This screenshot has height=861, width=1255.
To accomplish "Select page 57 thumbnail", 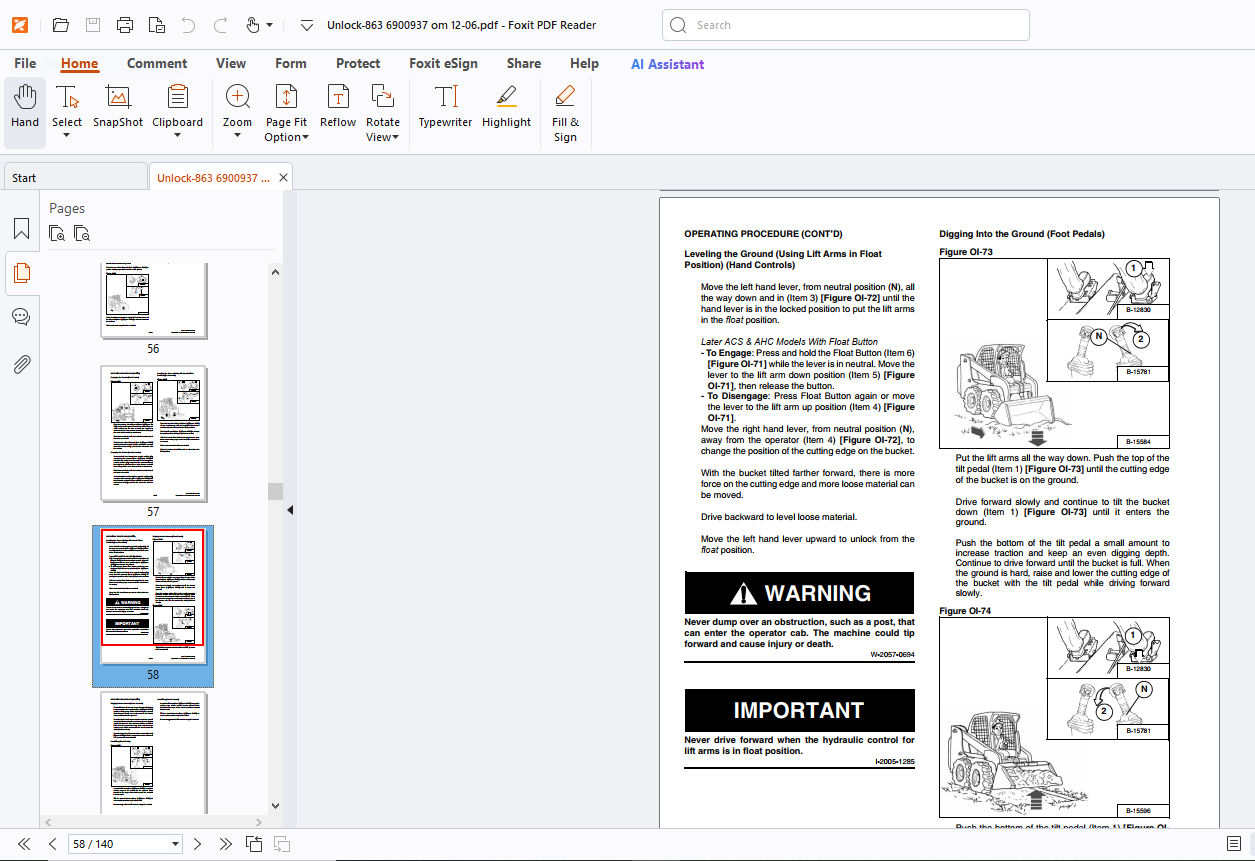I will point(154,433).
